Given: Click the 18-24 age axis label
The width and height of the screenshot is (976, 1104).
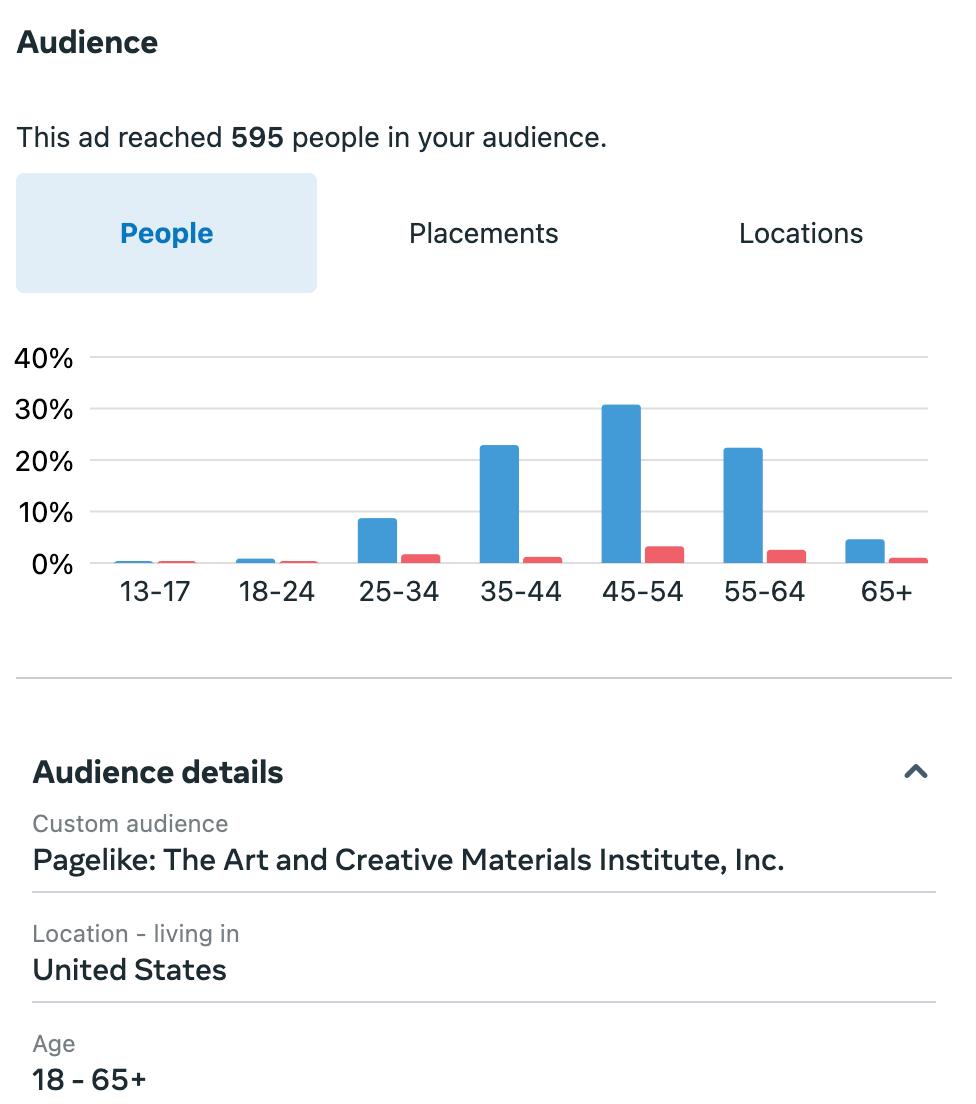Looking at the screenshot, I should pyautogui.click(x=276, y=591).
